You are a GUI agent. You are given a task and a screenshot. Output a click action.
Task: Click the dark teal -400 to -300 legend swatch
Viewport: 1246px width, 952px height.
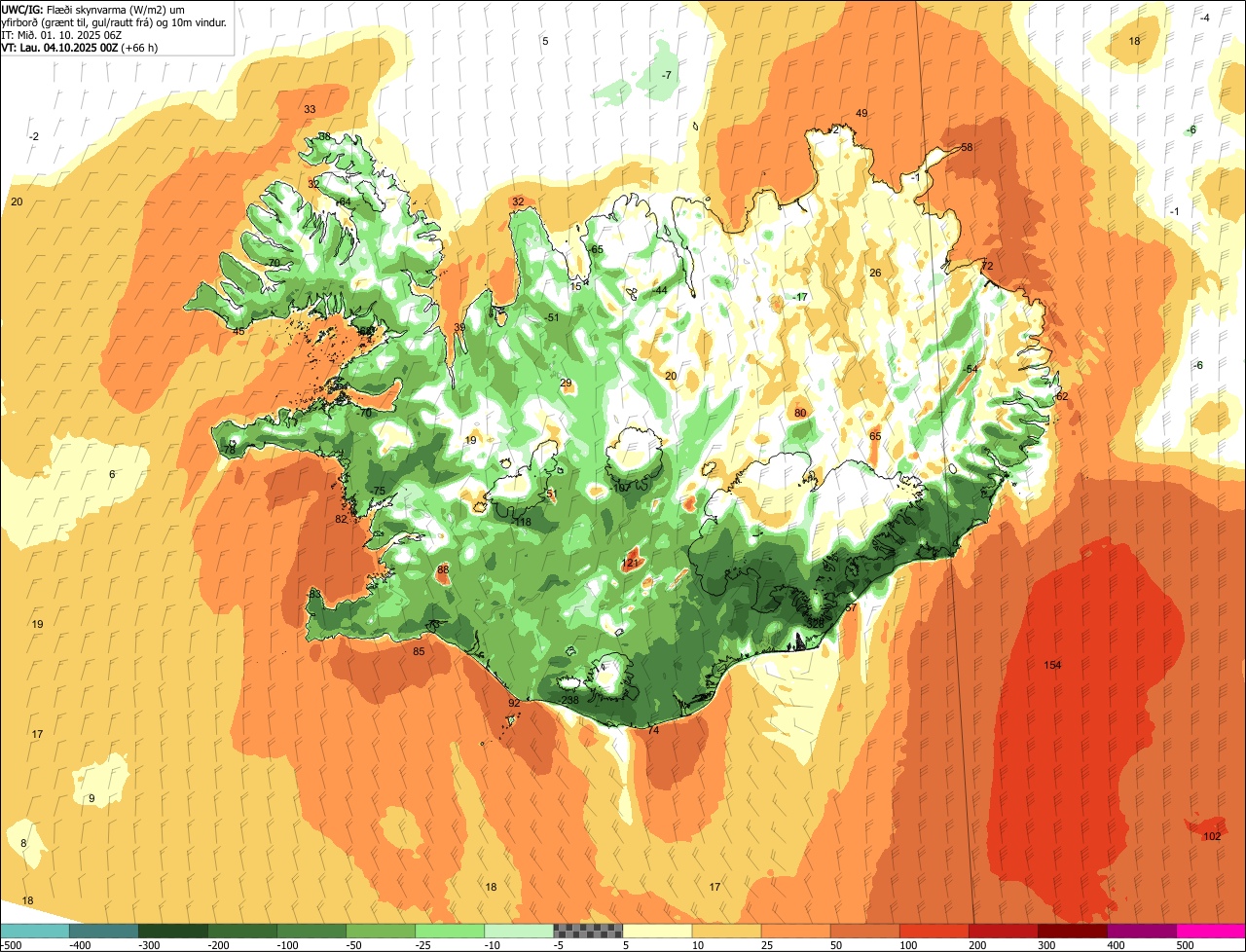(x=104, y=931)
